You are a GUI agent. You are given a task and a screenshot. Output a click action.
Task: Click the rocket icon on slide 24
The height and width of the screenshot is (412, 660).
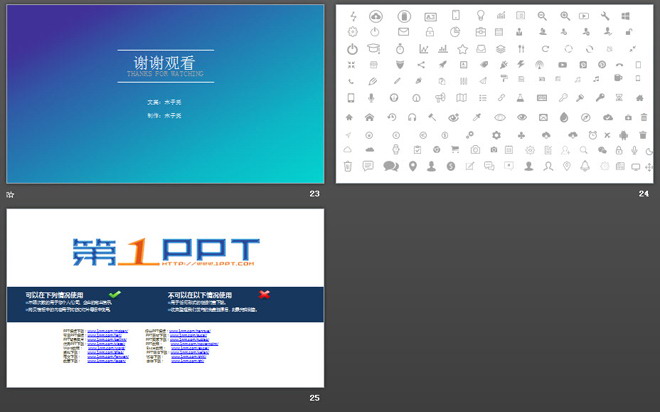pyautogui.click(x=442, y=64)
